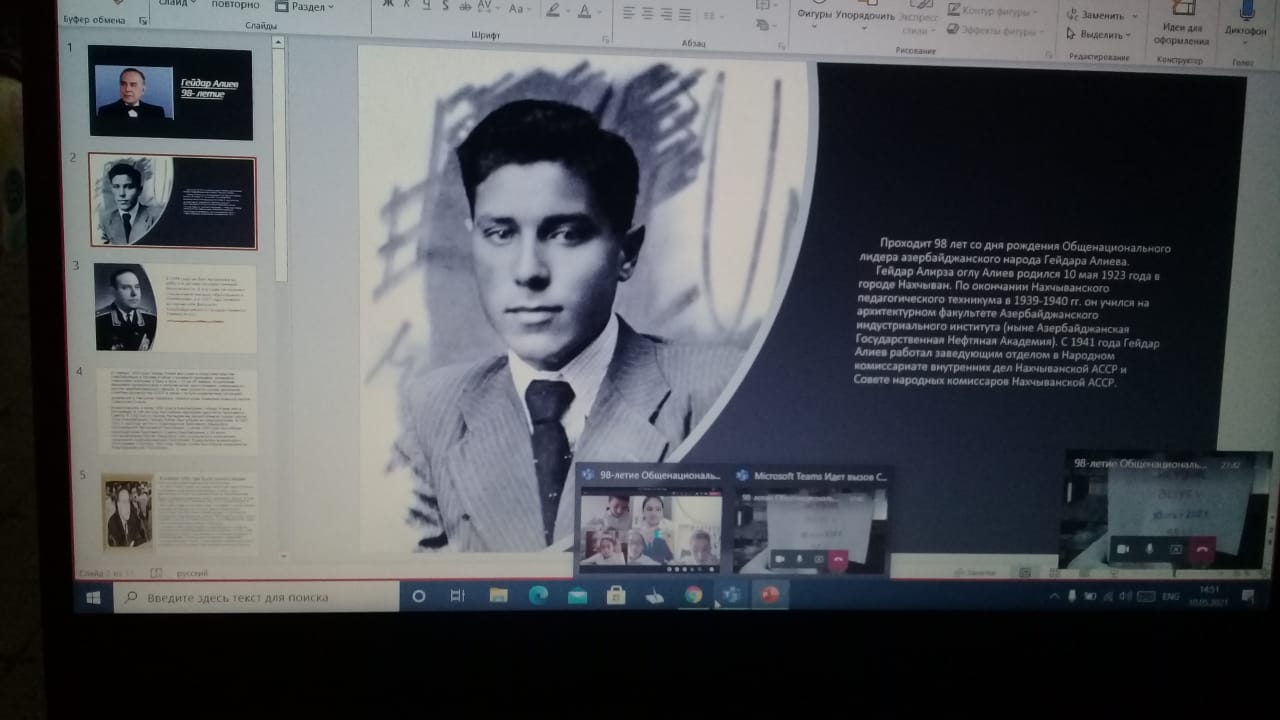Toggle camera in the floating Teams call window
Image resolution: width=1280 pixels, height=720 pixels.
coord(1123,549)
